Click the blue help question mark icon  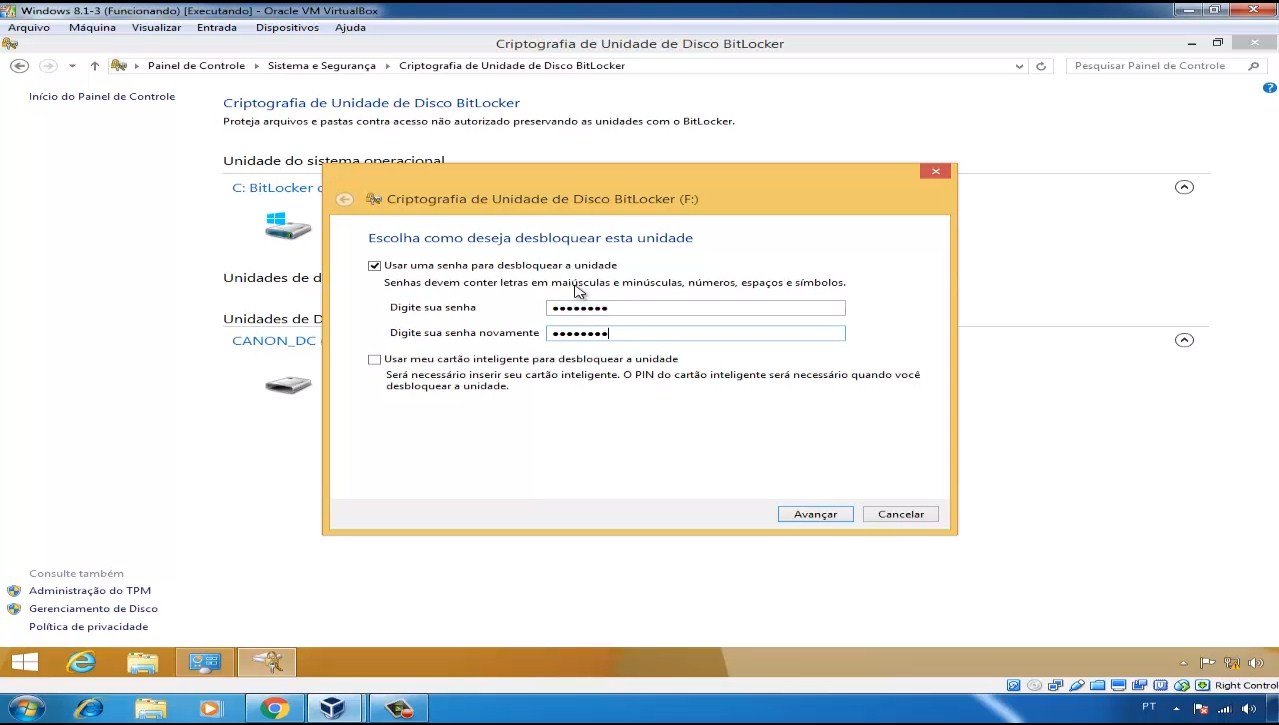[x=1271, y=89]
